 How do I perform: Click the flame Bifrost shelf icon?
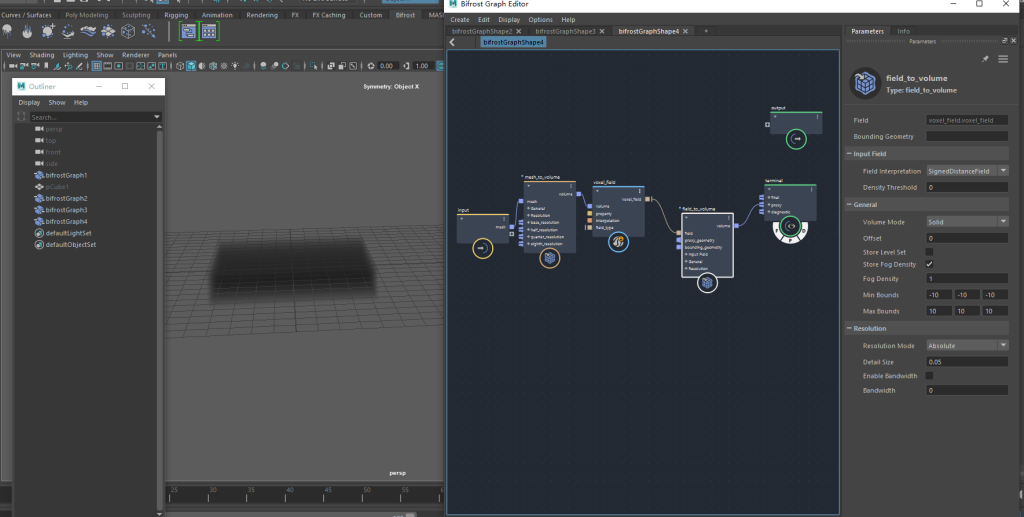tap(27, 31)
